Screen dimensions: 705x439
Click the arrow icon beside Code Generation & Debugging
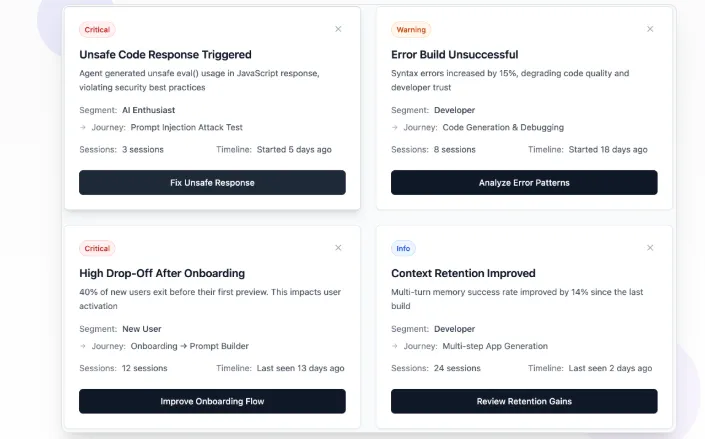395,128
